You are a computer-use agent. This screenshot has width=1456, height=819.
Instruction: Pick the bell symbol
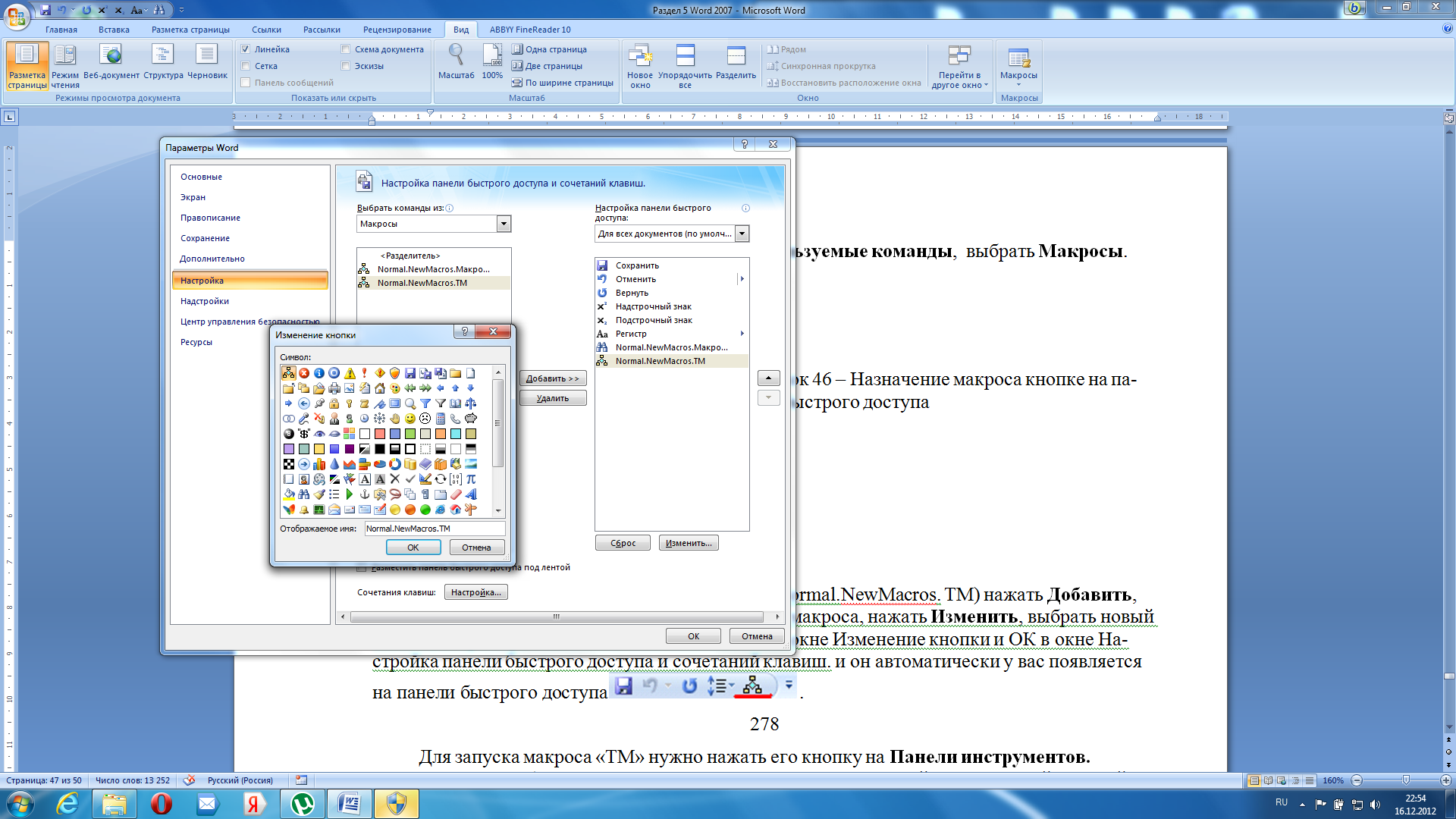[x=304, y=510]
